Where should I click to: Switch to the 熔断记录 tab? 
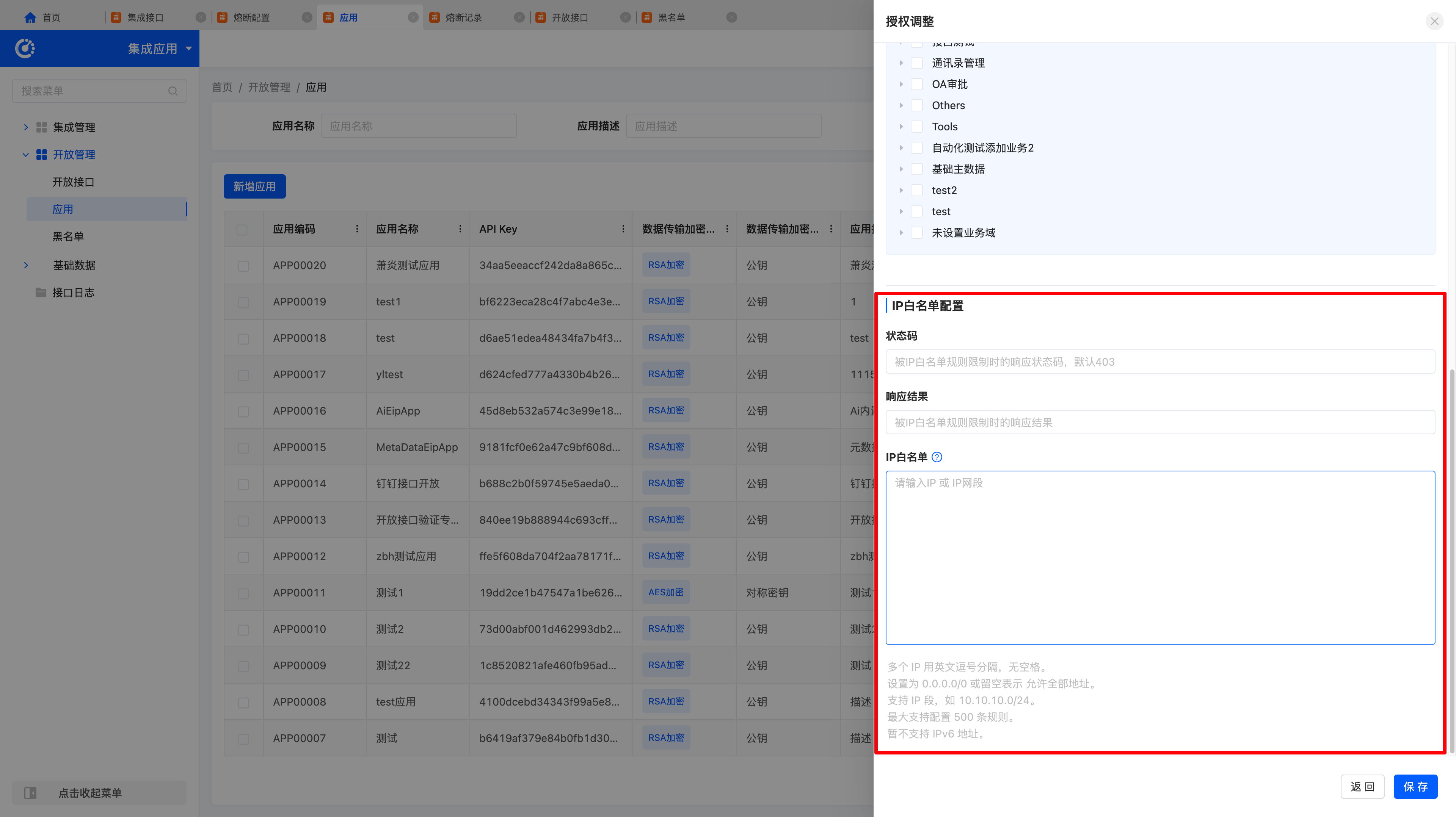click(463, 17)
